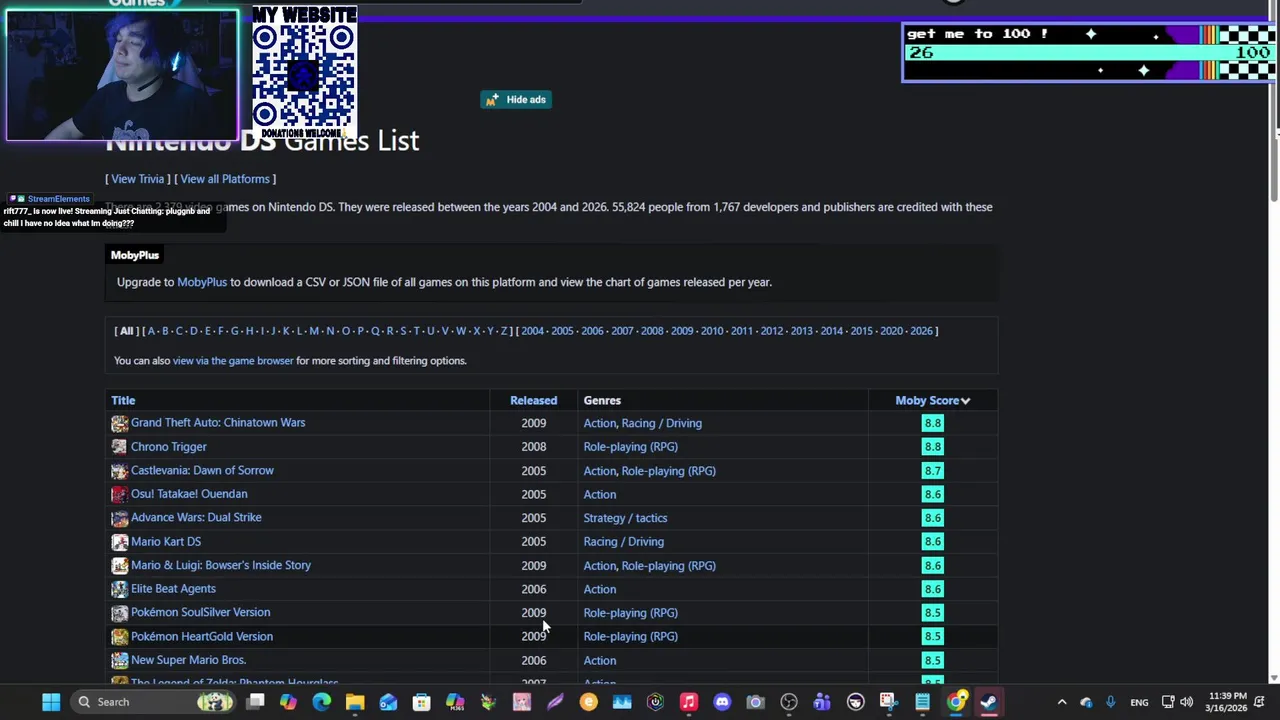Click the Genres column header
This screenshot has height=720, width=1280.
(602, 400)
